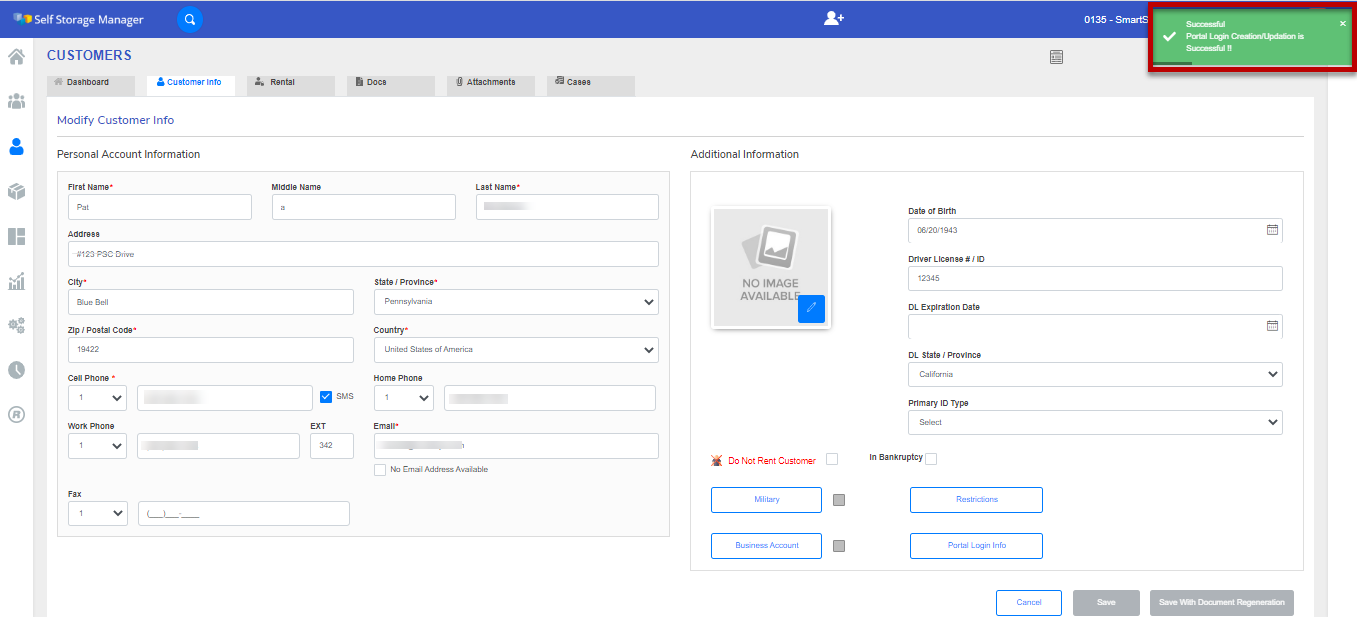Open the Date of Birth calendar icon
1357x617 pixels.
pyautogui.click(x=1272, y=230)
